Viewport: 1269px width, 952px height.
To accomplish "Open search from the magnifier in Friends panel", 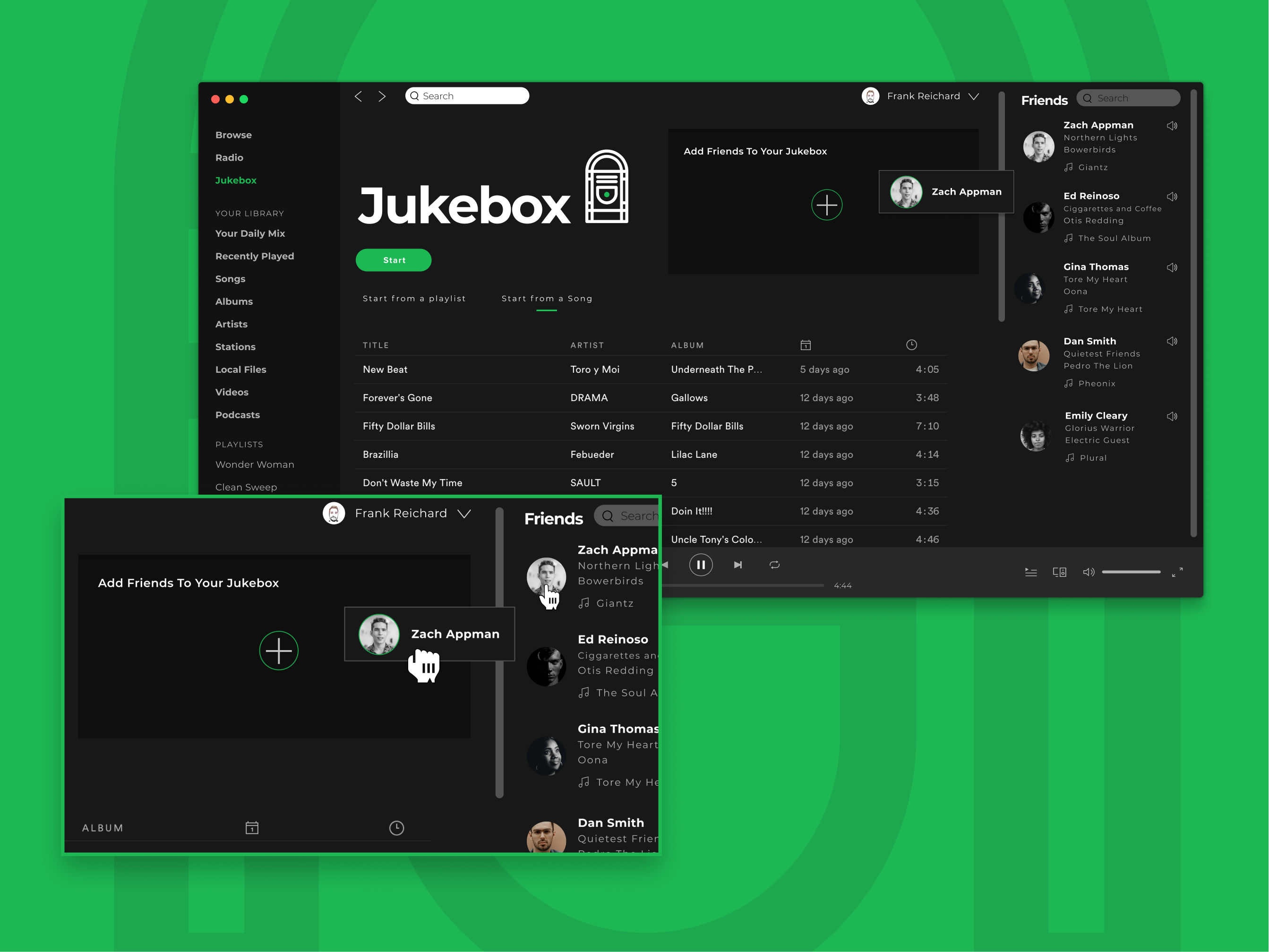I will pos(1088,98).
